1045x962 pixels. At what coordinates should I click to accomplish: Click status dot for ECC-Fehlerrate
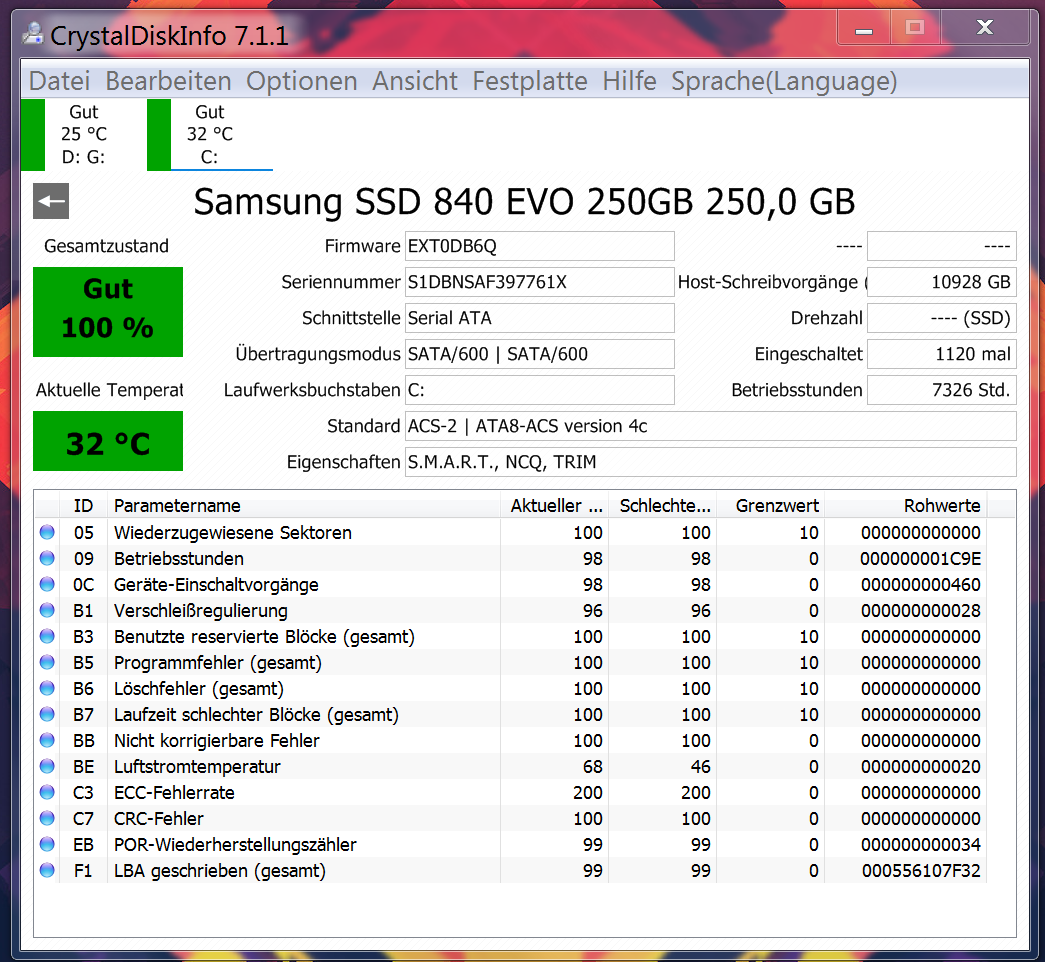(47, 792)
